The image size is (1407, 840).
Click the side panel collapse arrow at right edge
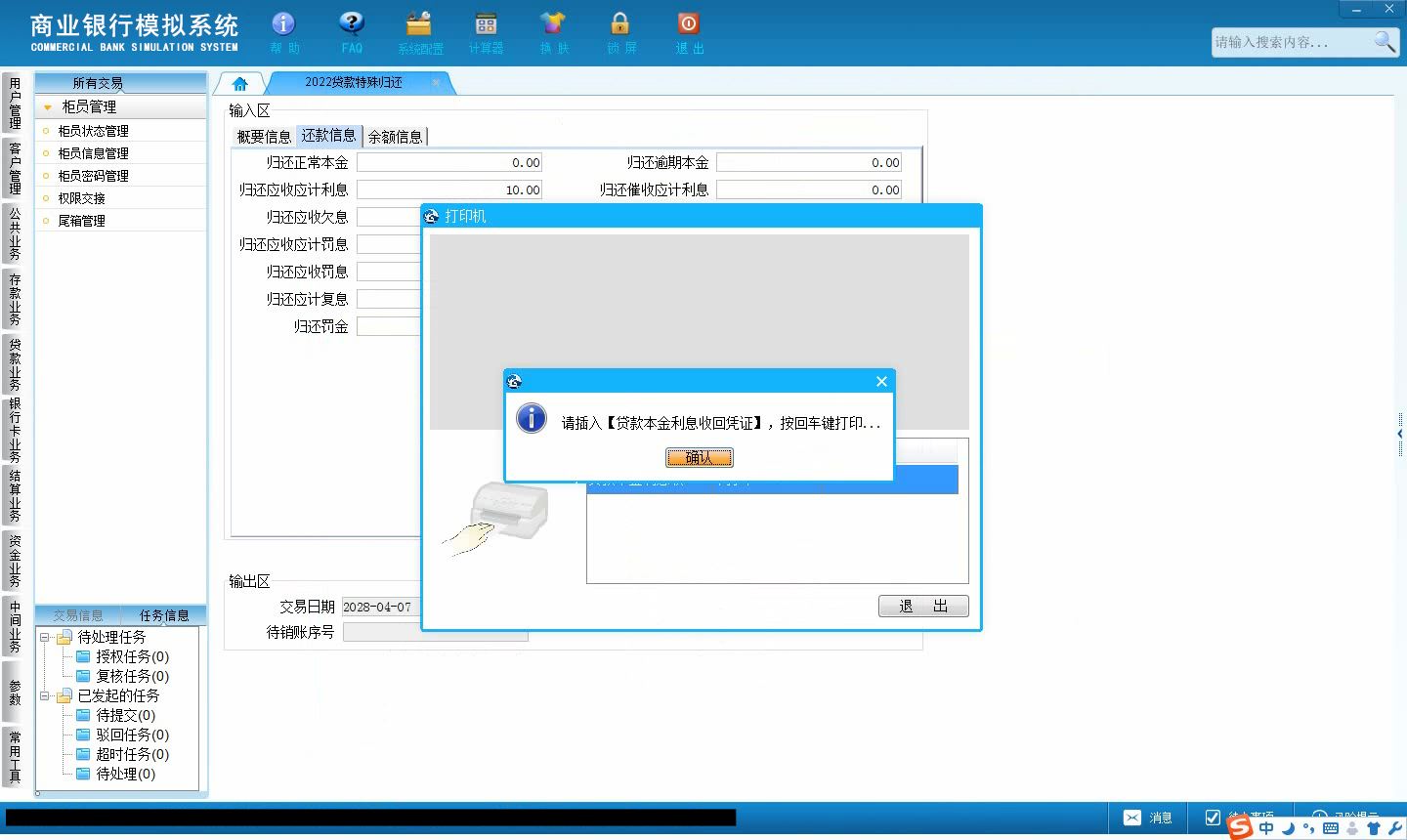1400,433
